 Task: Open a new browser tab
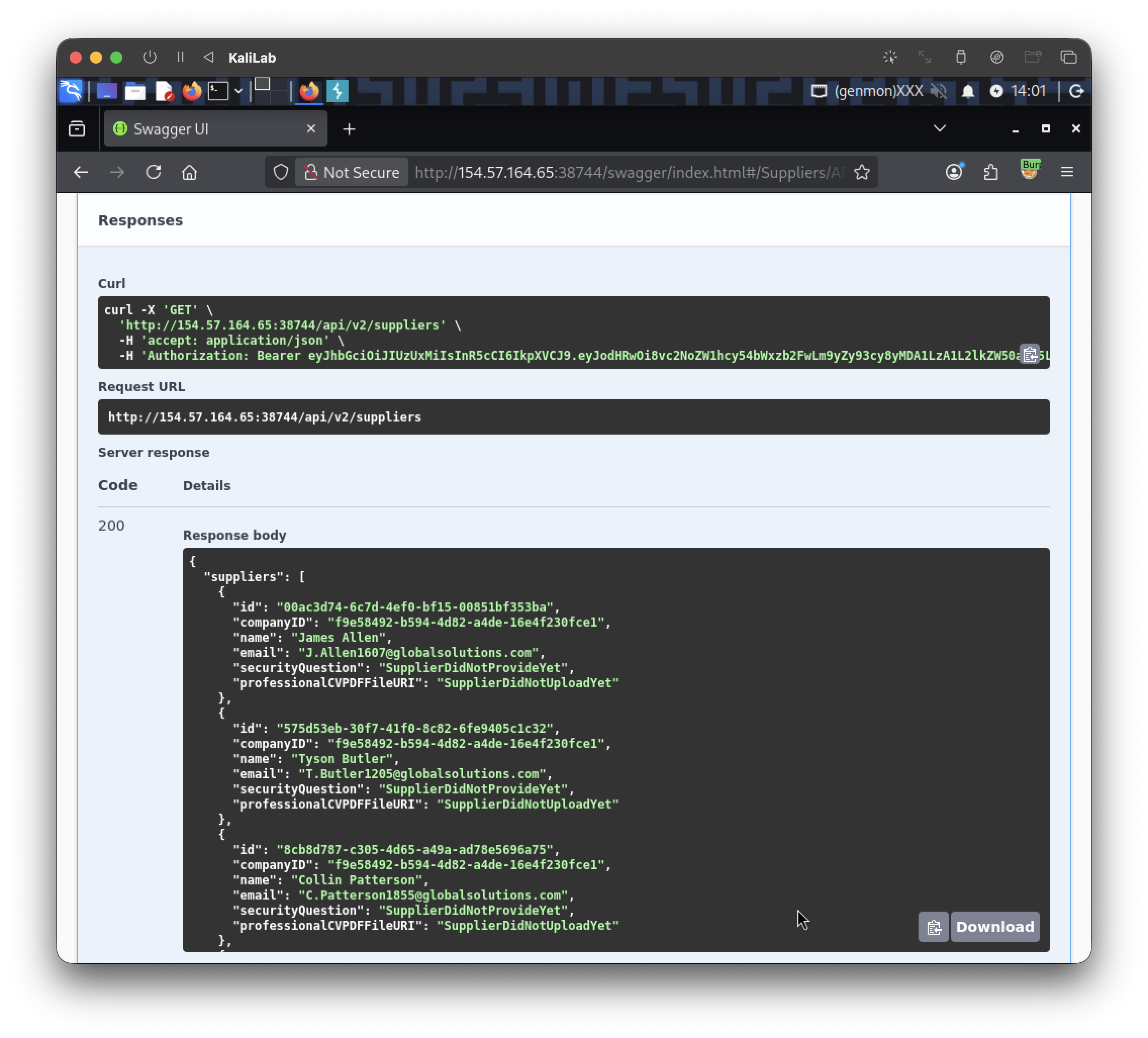point(349,129)
